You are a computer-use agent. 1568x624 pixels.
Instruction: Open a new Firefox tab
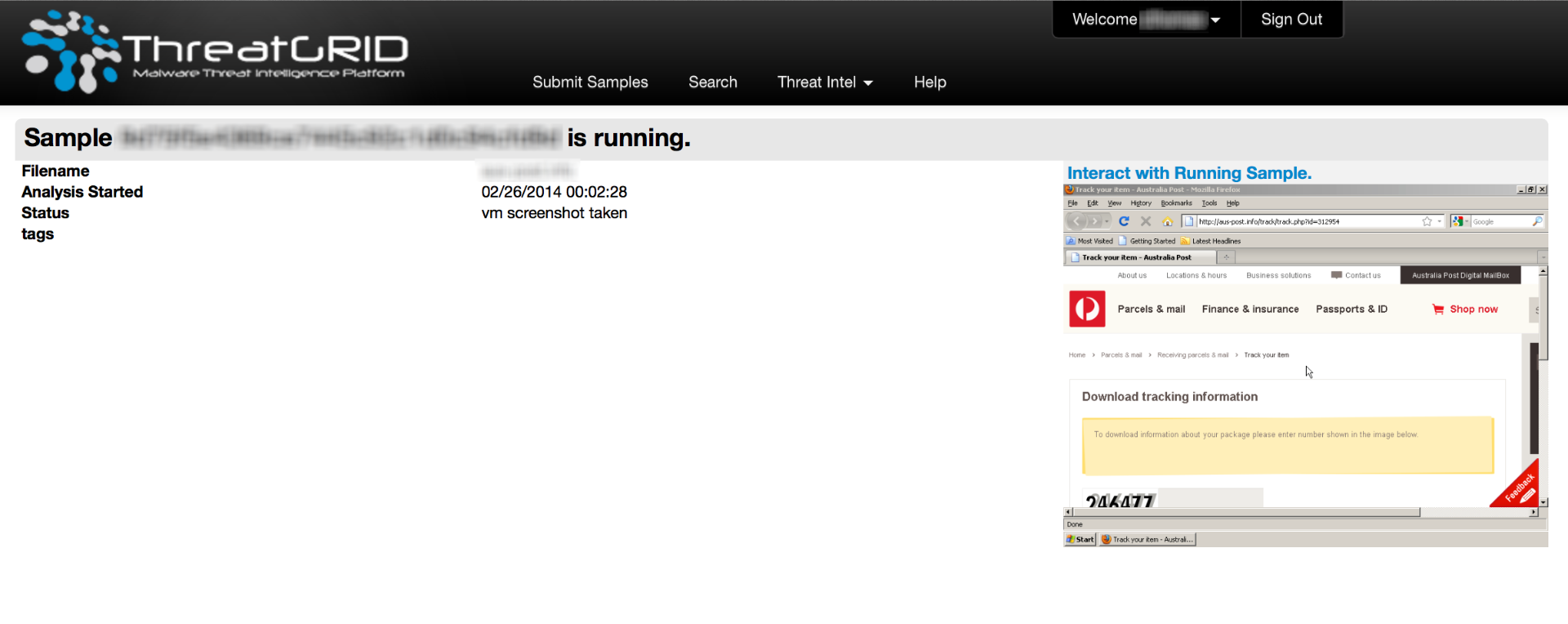tap(1226, 257)
